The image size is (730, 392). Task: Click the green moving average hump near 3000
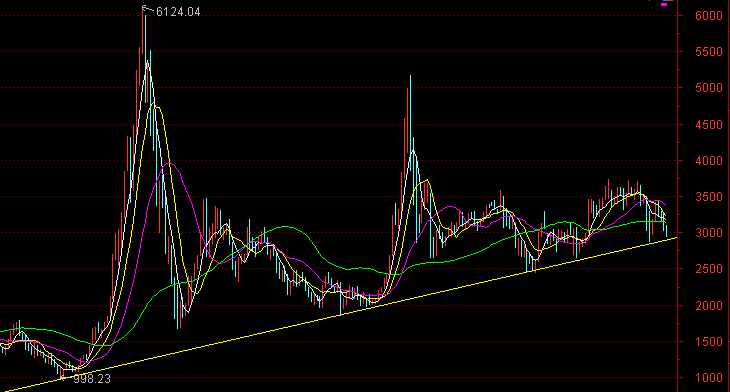284,227
